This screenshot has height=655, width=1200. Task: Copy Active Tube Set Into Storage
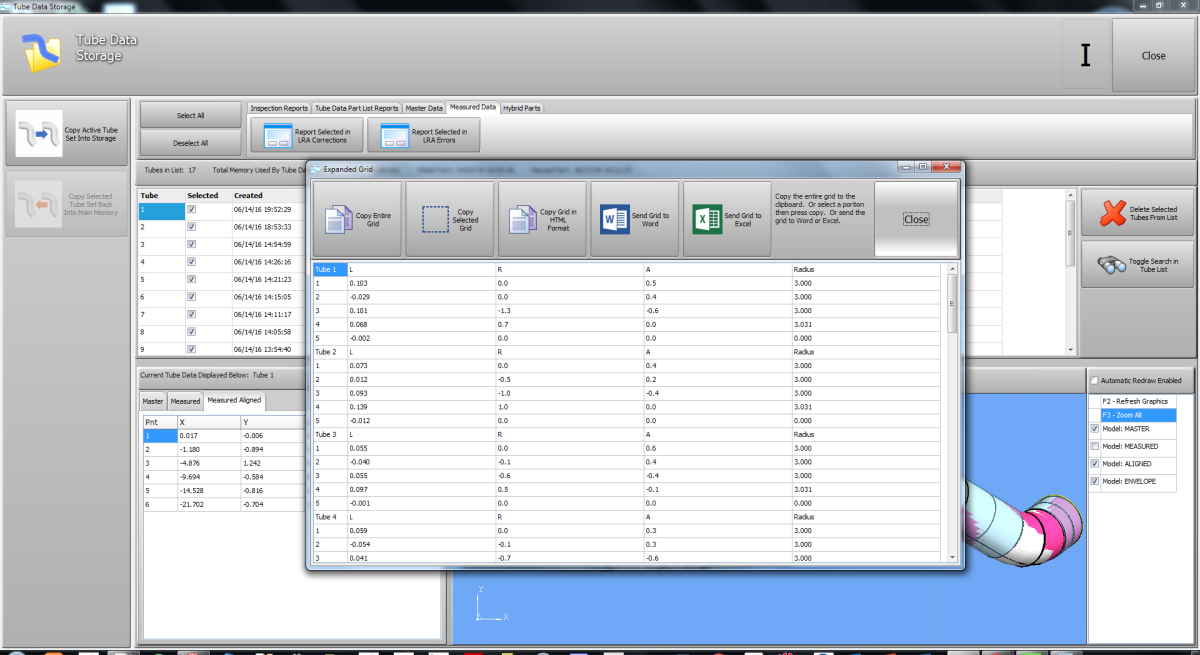coord(67,134)
